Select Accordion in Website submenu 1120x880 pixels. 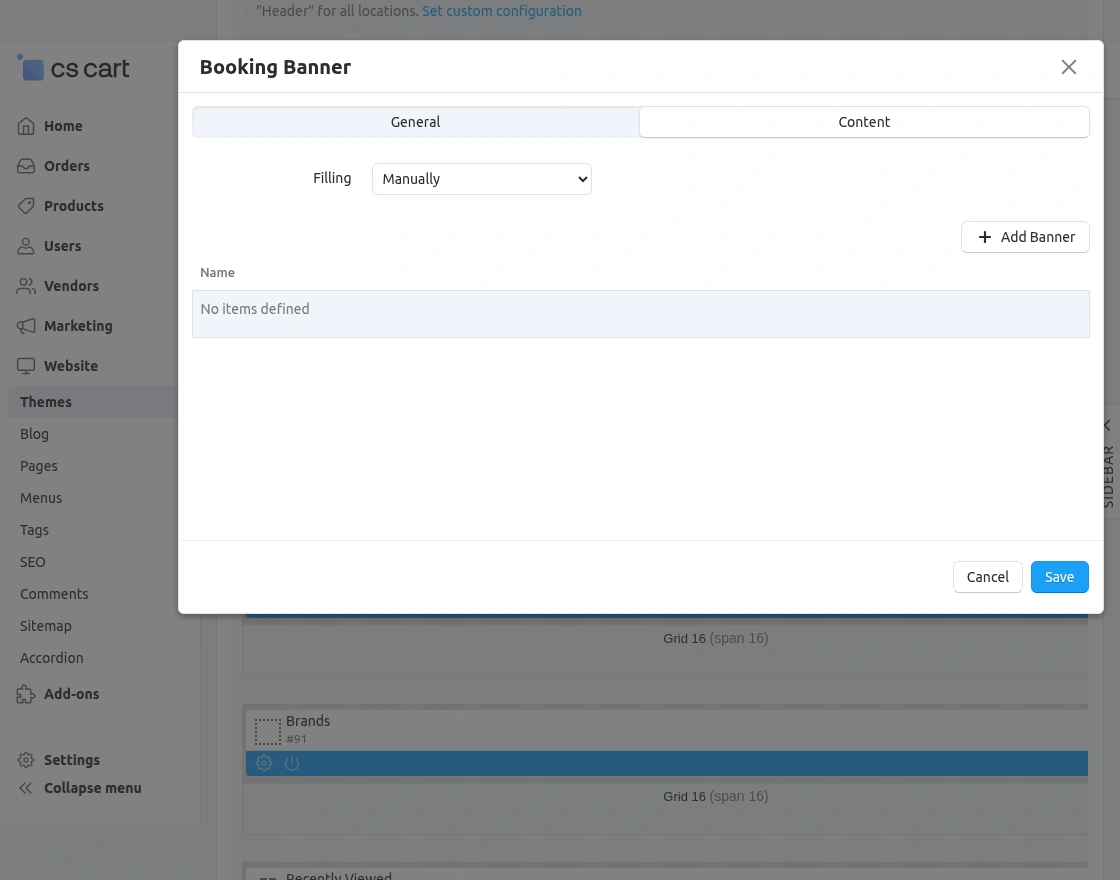click(51, 658)
